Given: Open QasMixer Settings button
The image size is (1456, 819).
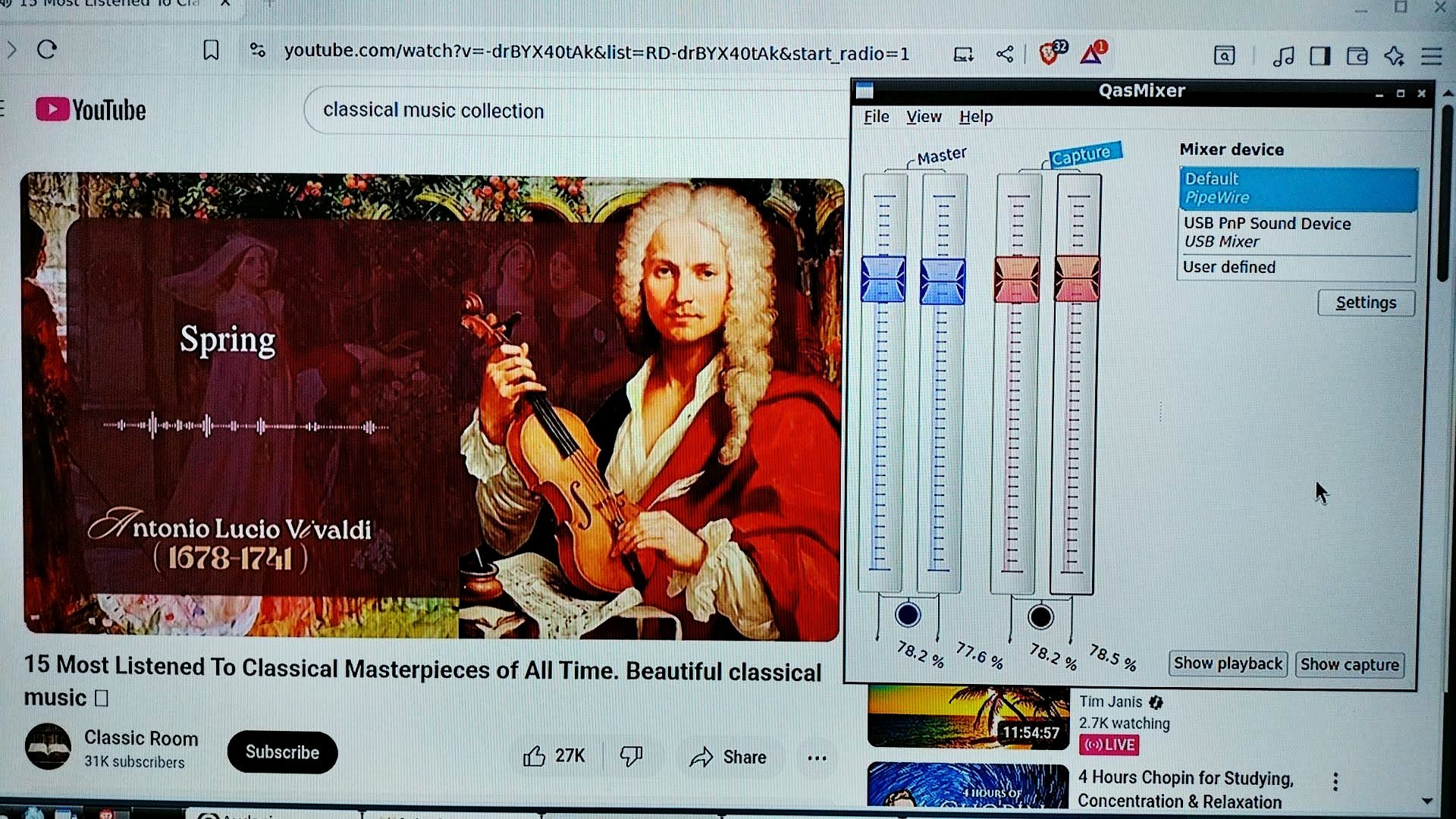Looking at the screenshot, I should (x=1366, y=303).
